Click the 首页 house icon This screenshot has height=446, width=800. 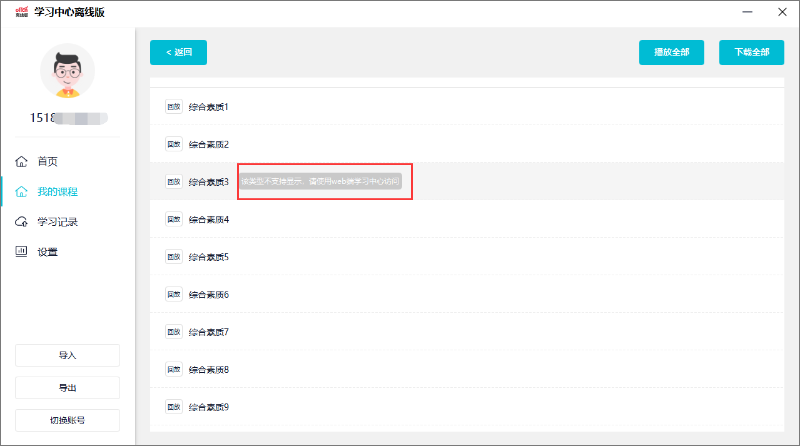[x=21, y=161]
